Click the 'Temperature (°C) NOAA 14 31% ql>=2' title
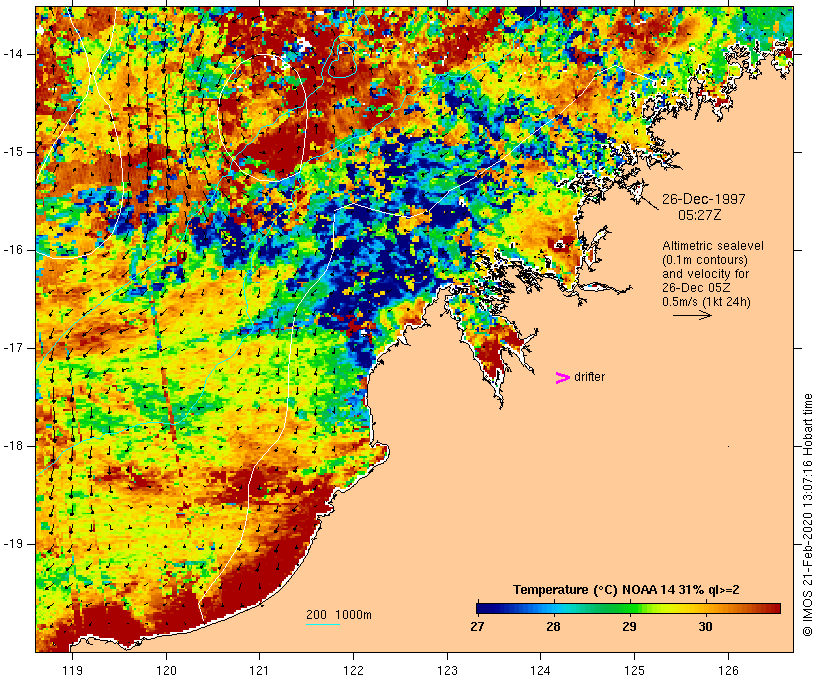820x680 pixels. 626,590
